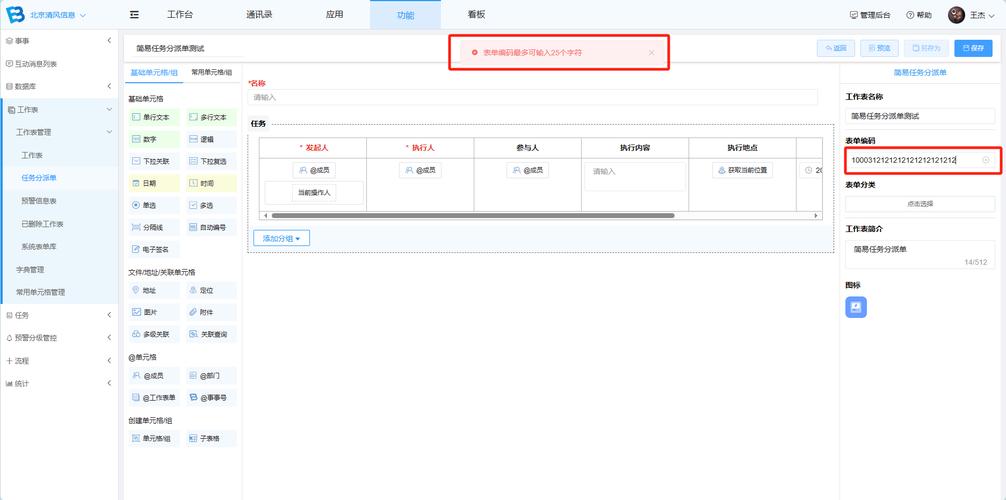Open the 添加分组 dropdown

[x=281, y=238]
